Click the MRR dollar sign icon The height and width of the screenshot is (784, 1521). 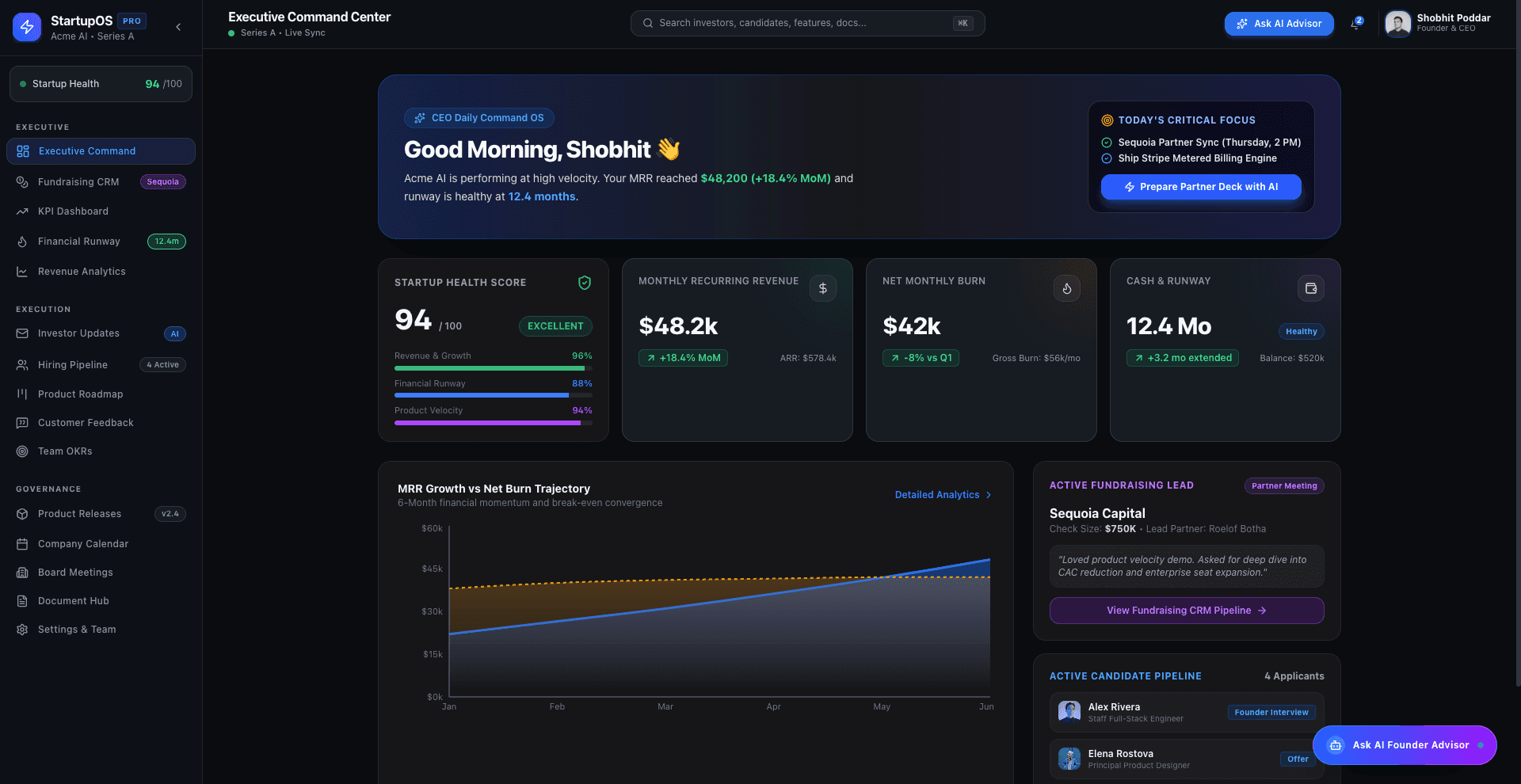tap(823, 288)
